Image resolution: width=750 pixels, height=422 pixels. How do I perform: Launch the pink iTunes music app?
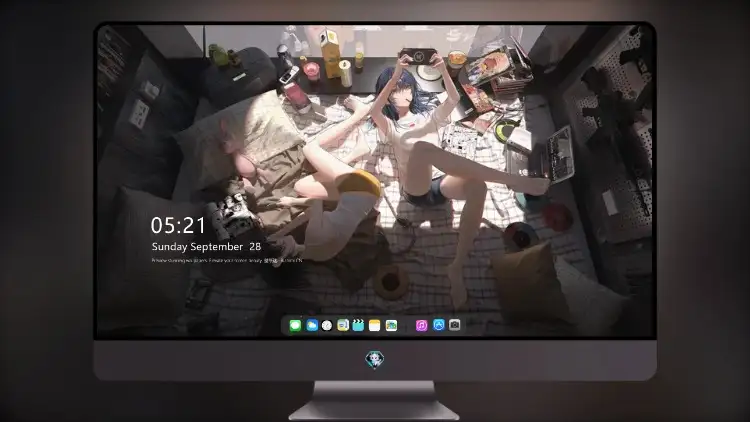(421, 326)
